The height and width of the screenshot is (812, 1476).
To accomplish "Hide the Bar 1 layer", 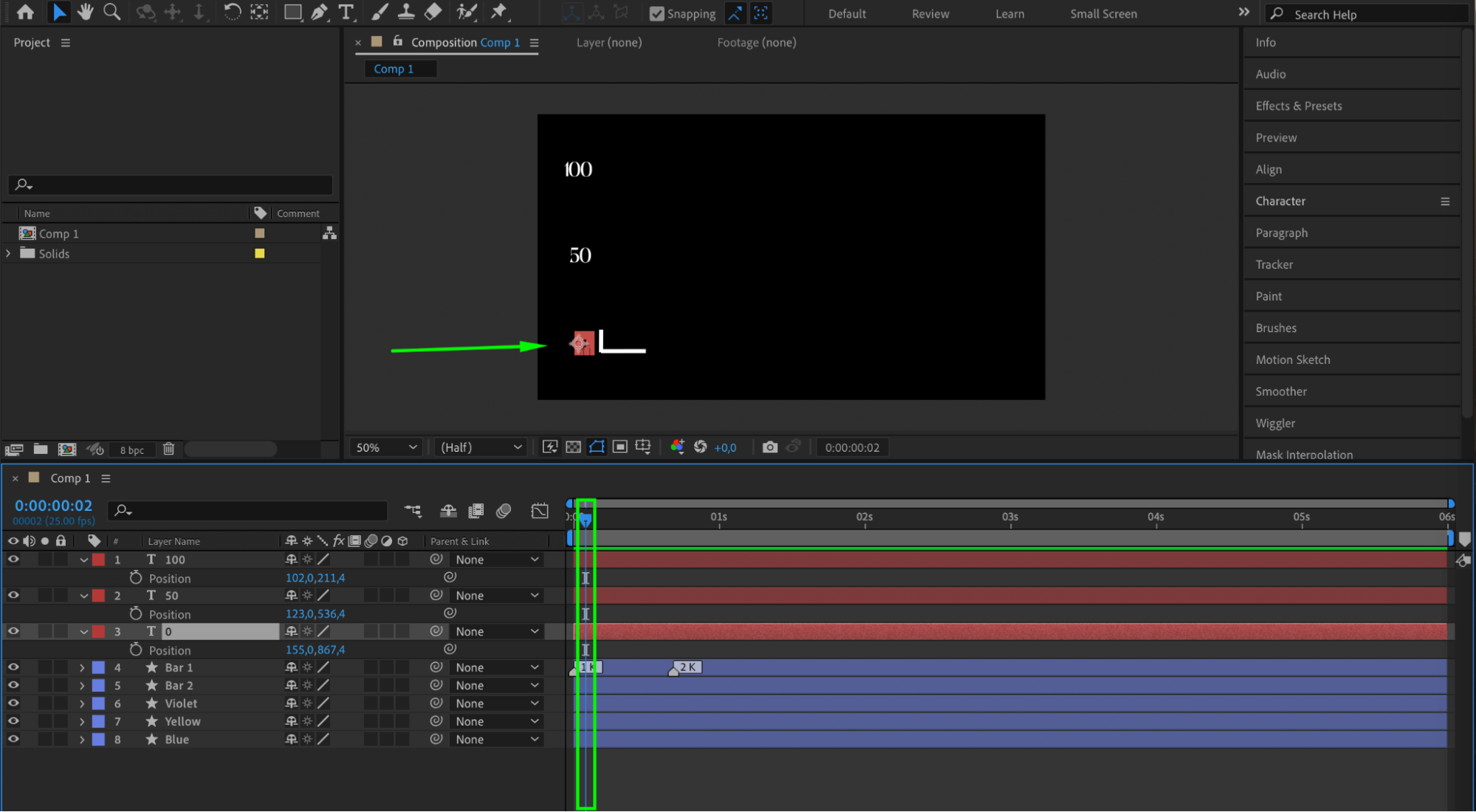I will (13, 667).
